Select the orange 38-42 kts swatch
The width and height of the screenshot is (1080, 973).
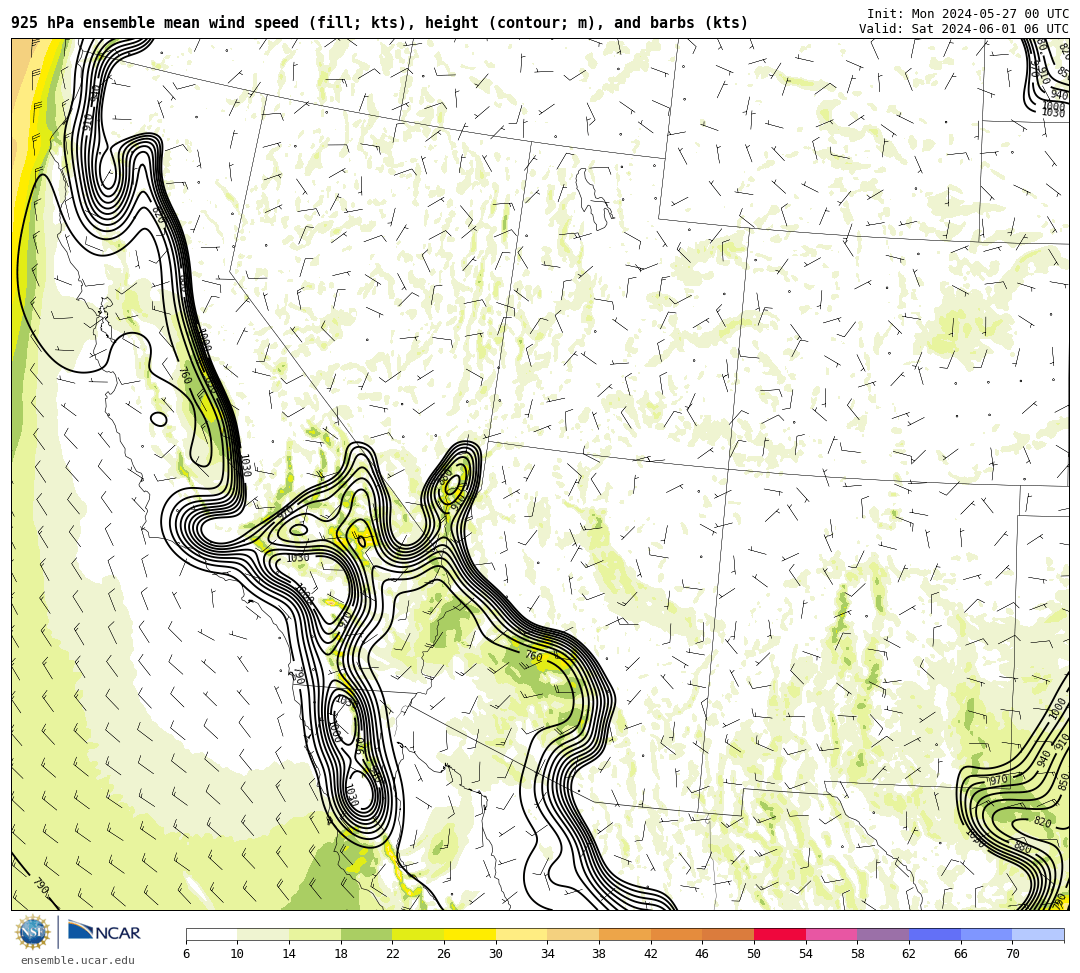click(x=625, y=935)
